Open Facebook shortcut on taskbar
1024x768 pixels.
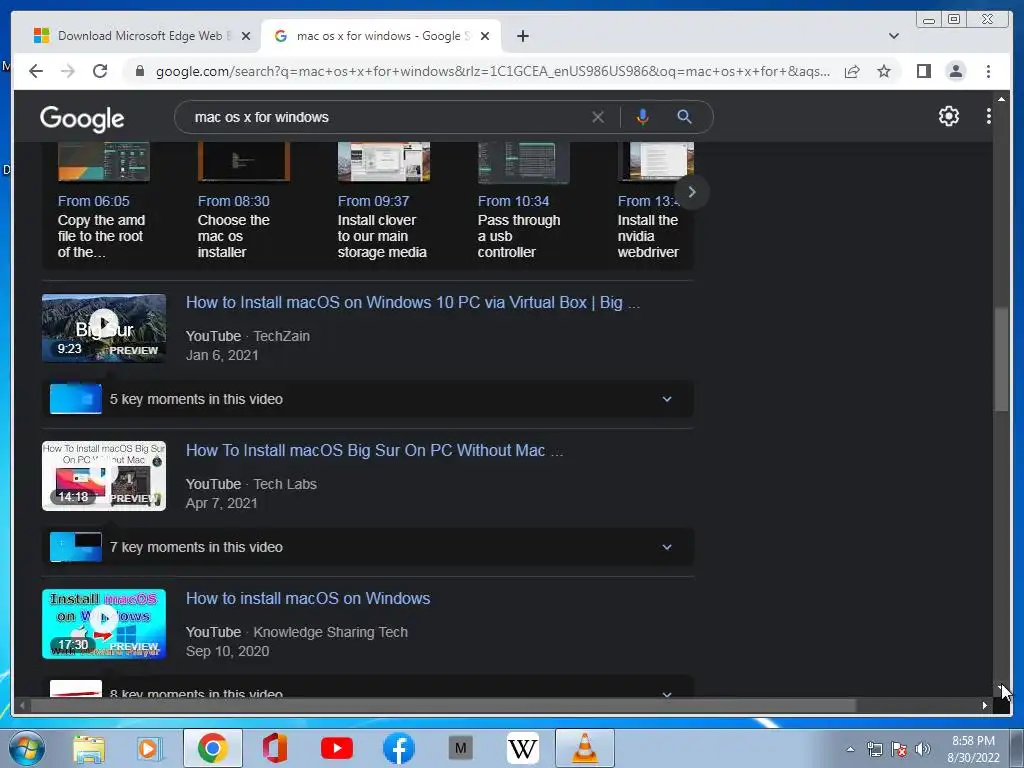(x=398, y=748)
